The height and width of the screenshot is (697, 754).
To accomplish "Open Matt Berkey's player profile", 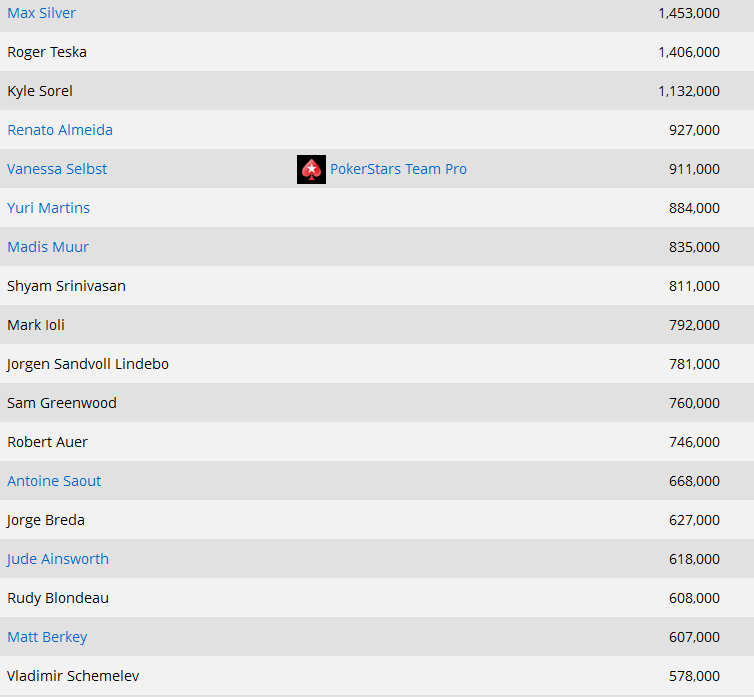I will pos(47,637).
